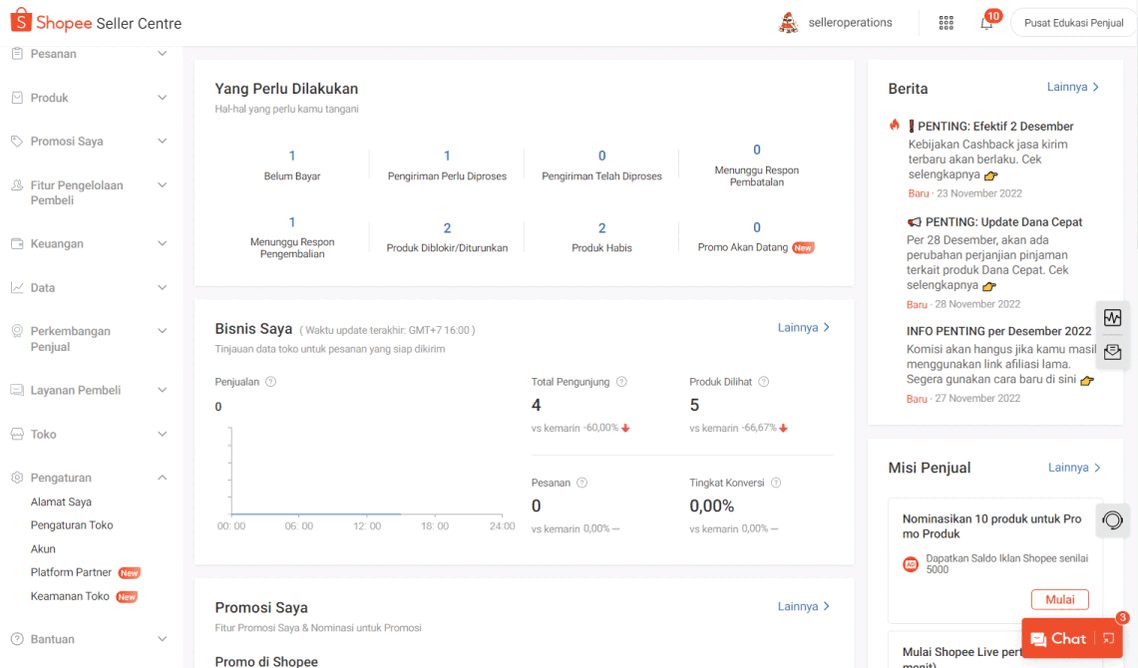The height and width of the screenshot is (668, 1138).
Task: Open the Chat widget
Action: [x=1058, y=639]
